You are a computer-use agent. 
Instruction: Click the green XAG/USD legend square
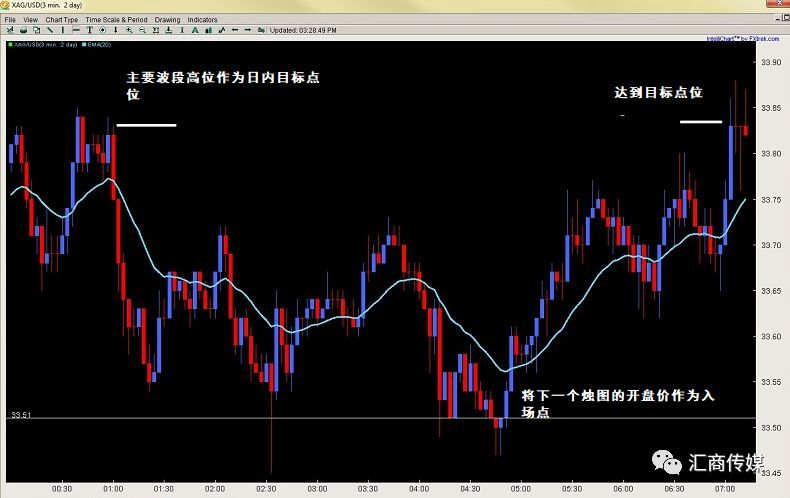click(10, 45)
